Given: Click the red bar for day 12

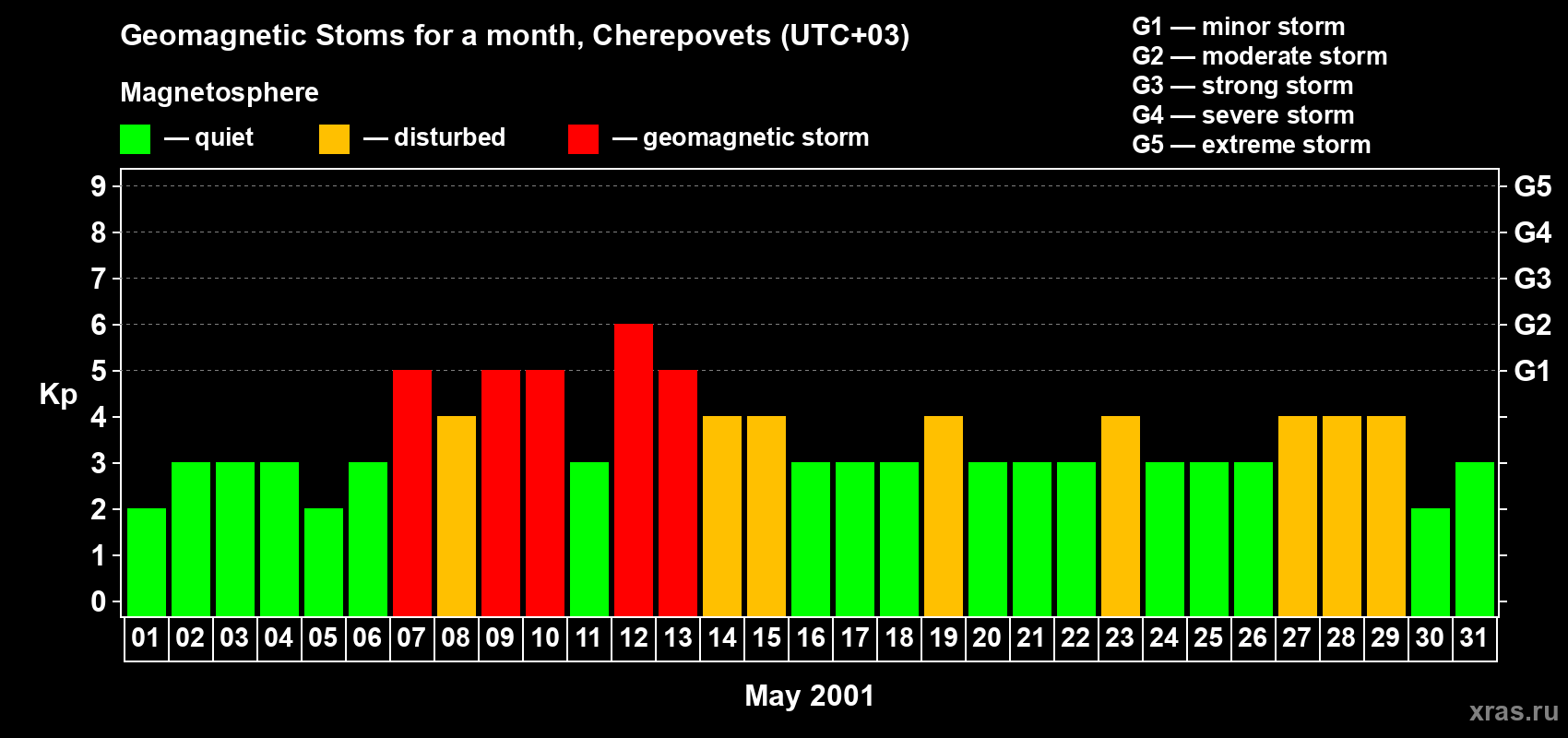Looking at the screenshot, I should [x=634, y=470].
